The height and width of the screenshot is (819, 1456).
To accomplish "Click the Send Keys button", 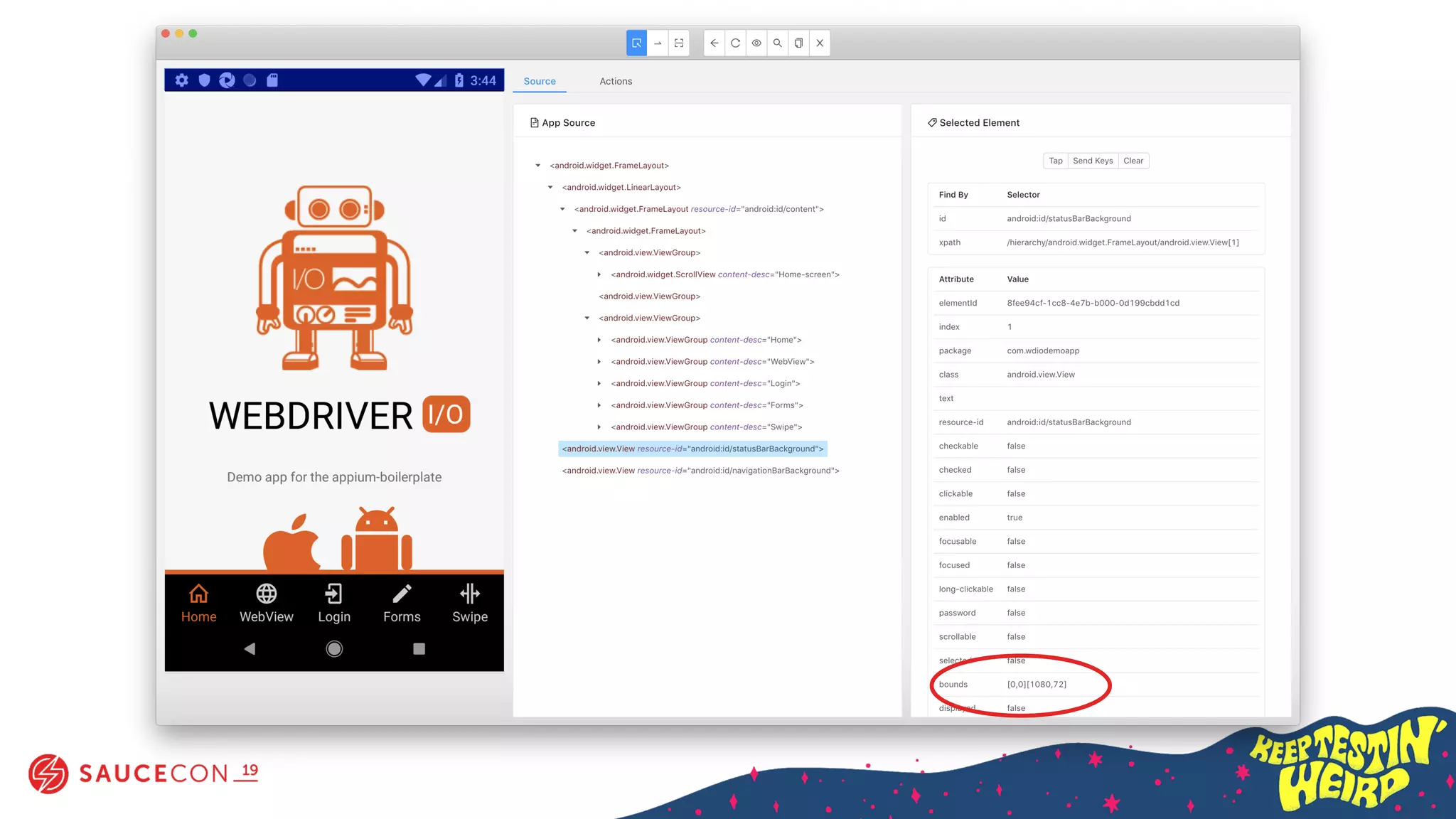I will point(1092,161).
